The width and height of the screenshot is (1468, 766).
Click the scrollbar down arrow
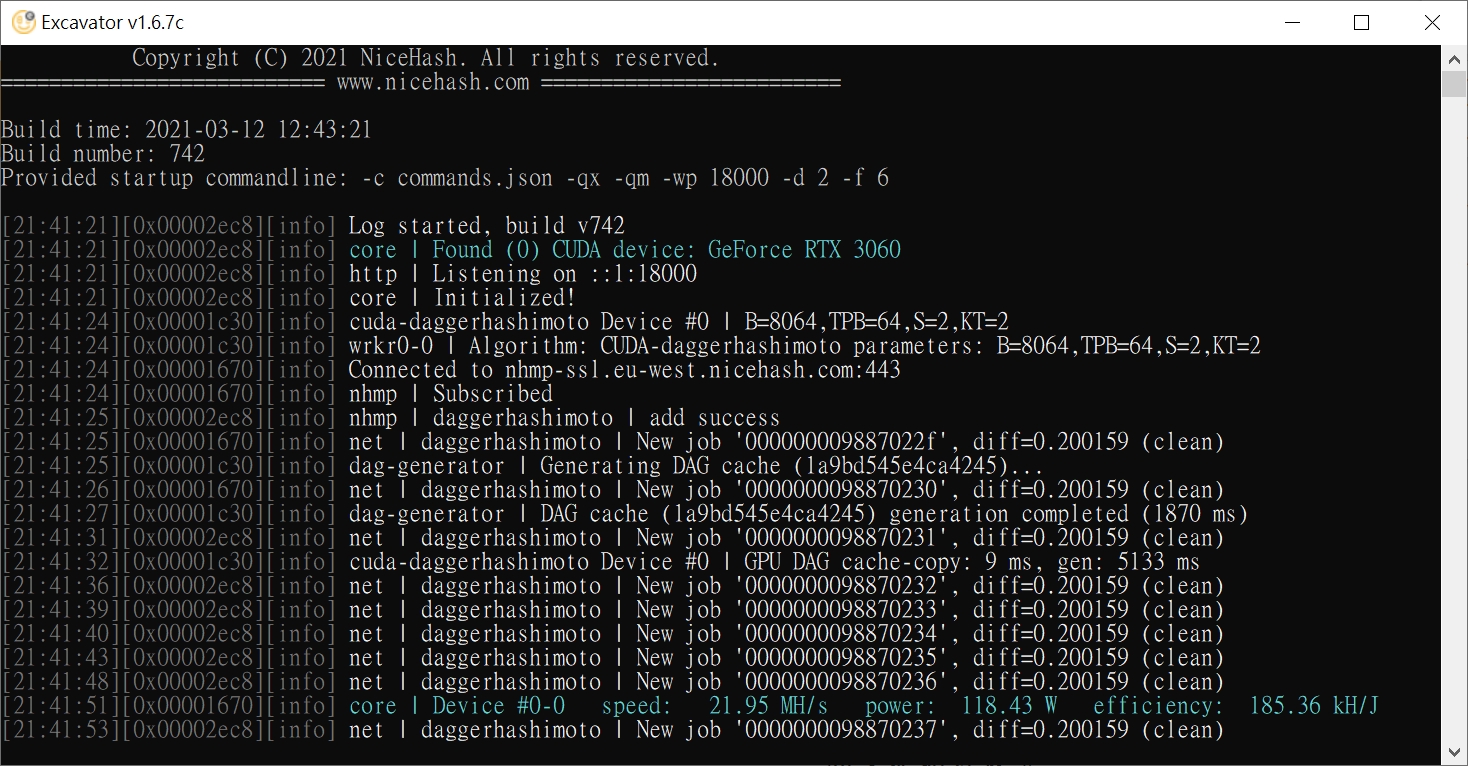(x=1454, y=752)
